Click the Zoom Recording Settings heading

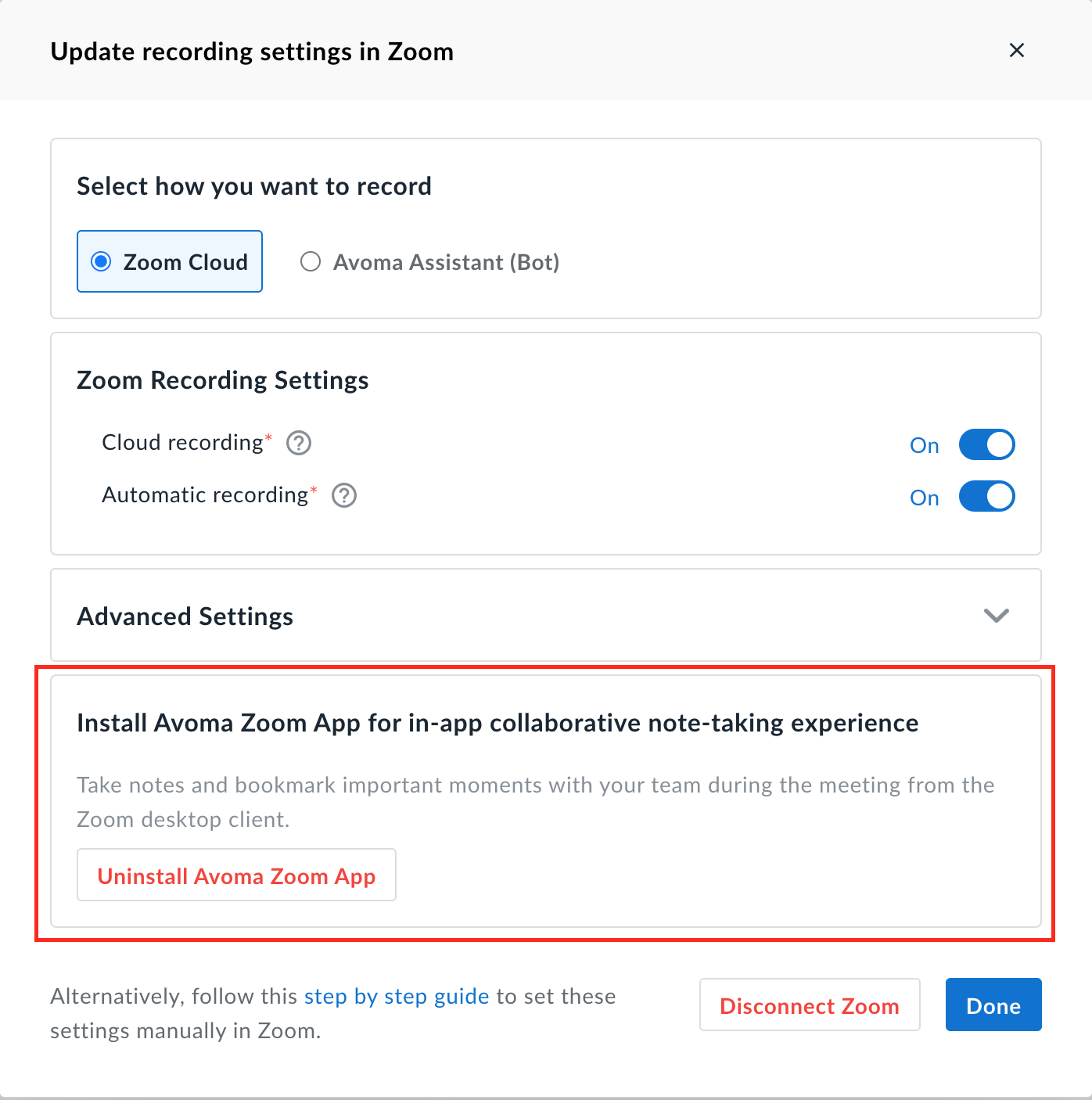coord(222,380)
